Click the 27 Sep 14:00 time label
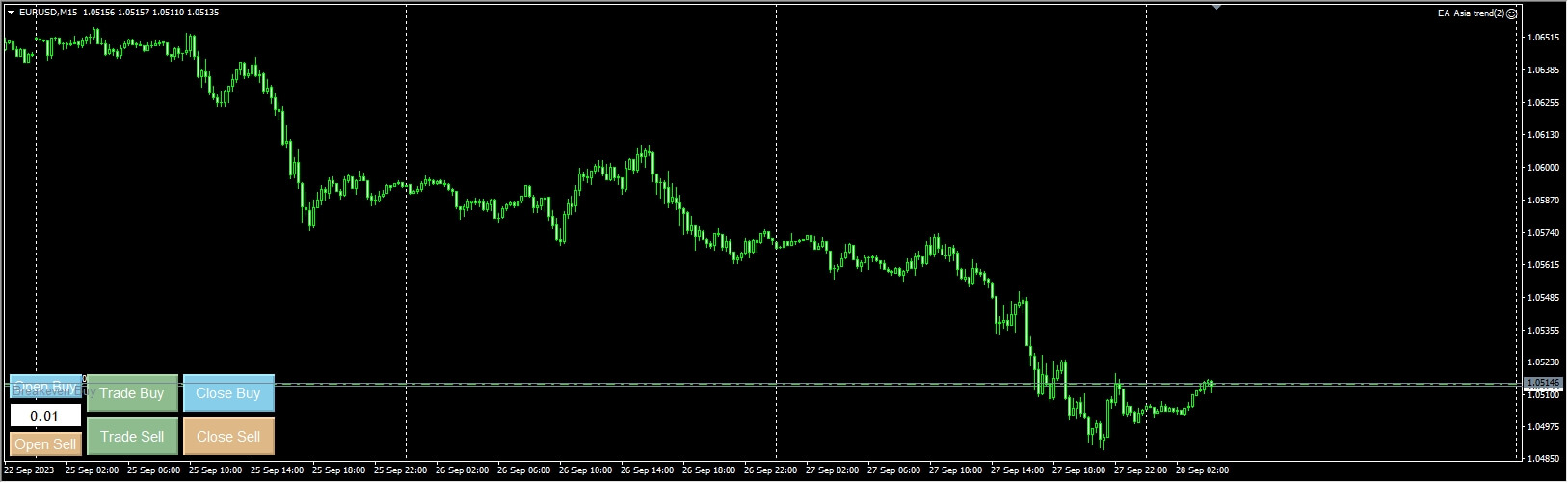The height and width of the screenshot is (483, 1568). [x=1017, y=471]
